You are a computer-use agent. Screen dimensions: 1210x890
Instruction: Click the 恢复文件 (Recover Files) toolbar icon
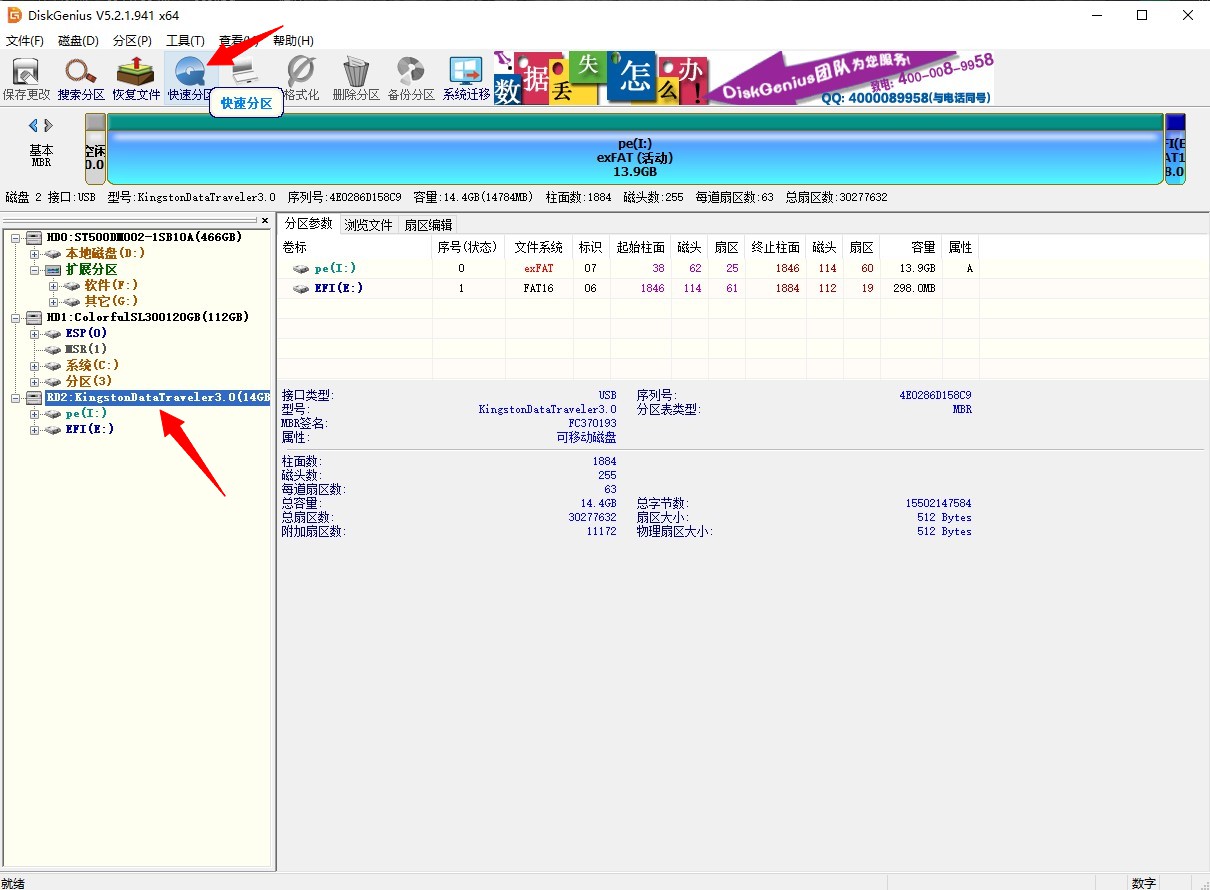coord(136,79)
